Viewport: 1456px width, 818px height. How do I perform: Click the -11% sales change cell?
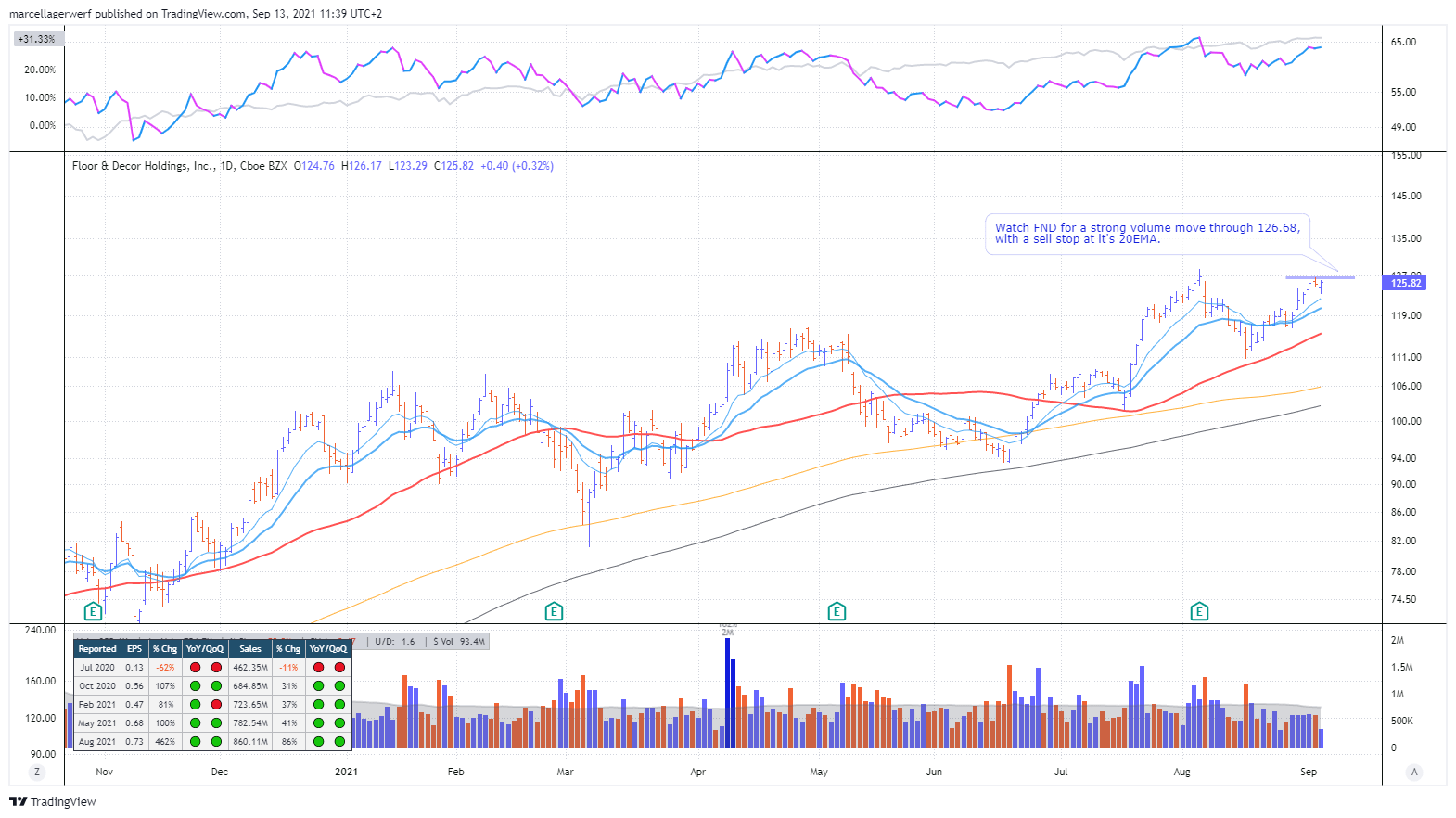point(289,667)
